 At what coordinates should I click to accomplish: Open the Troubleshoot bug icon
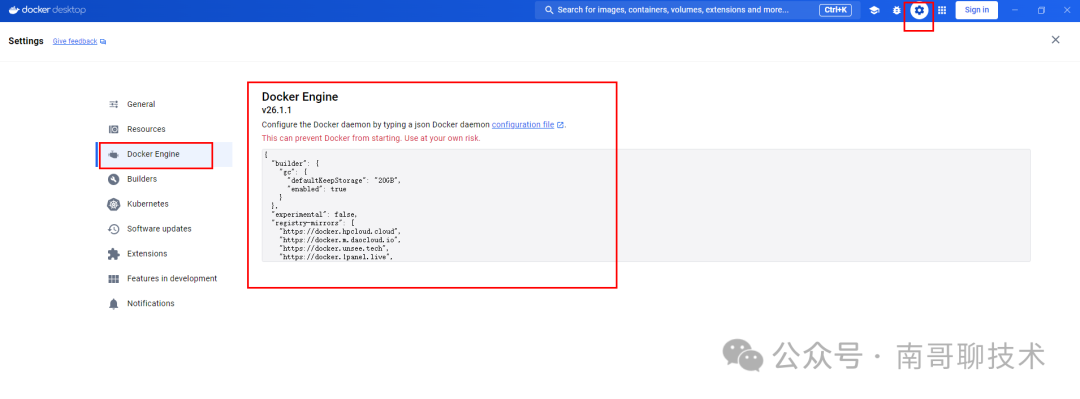pos(897,10)
